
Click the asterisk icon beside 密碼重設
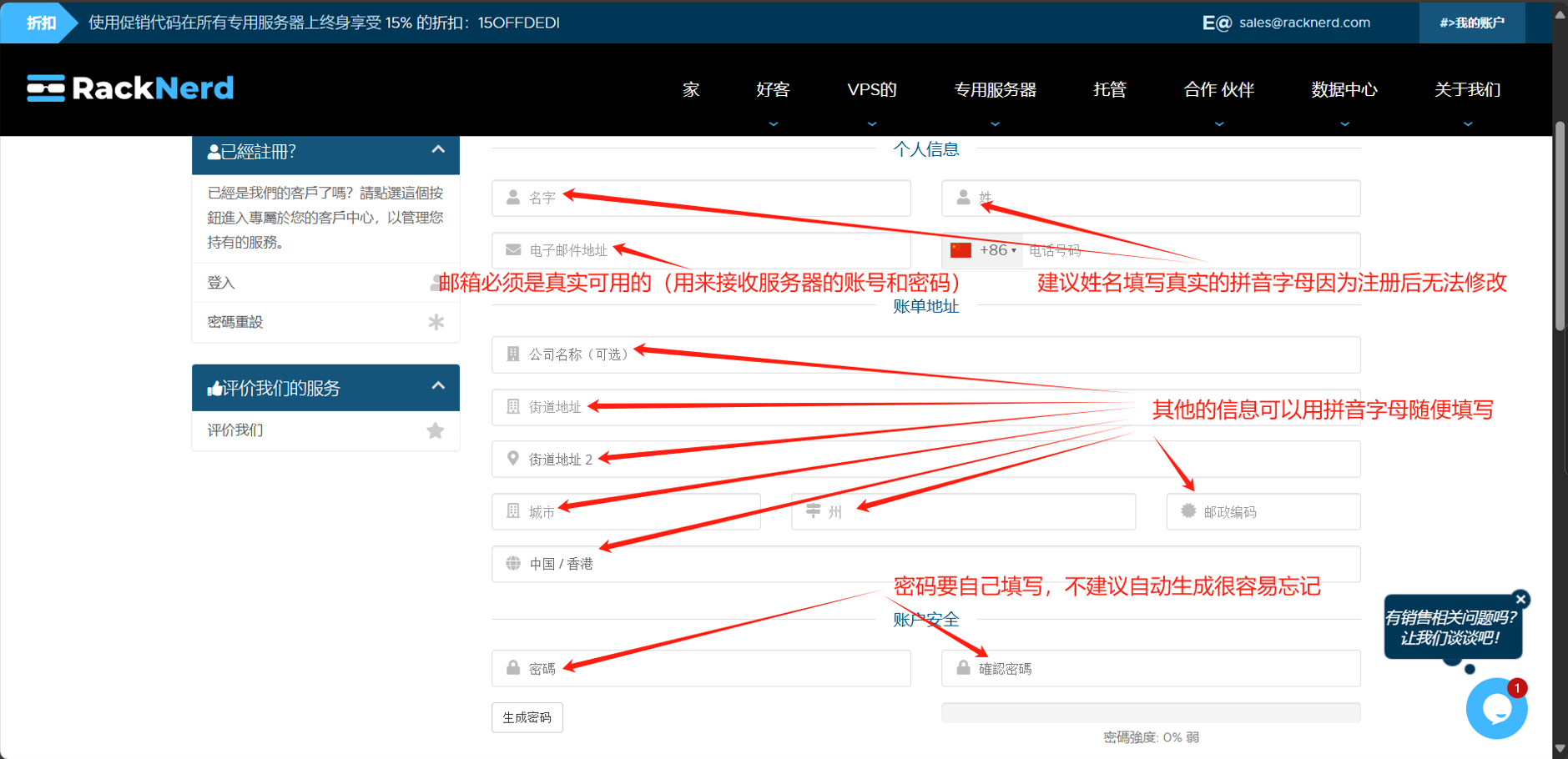pyautogui.click(x=436, y=322)
